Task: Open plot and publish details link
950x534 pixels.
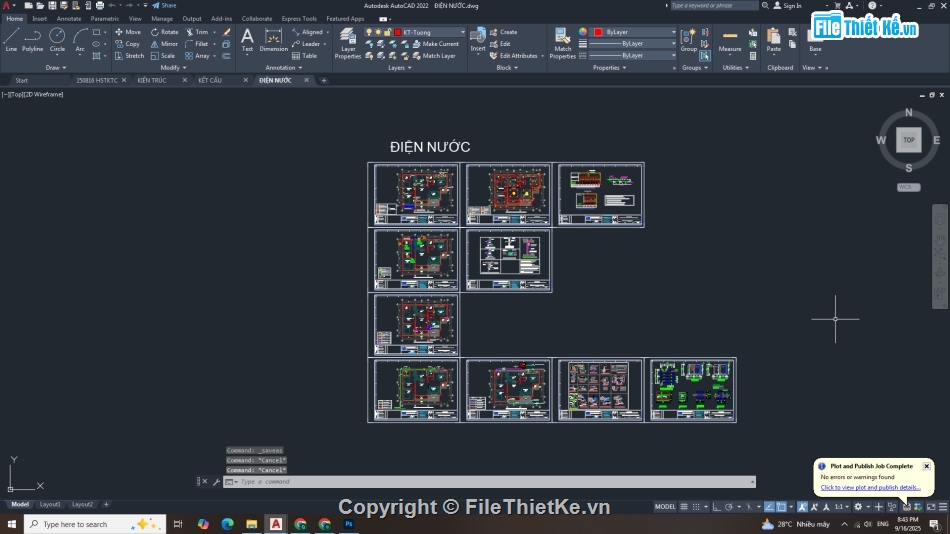Action: tap(870, 487)
